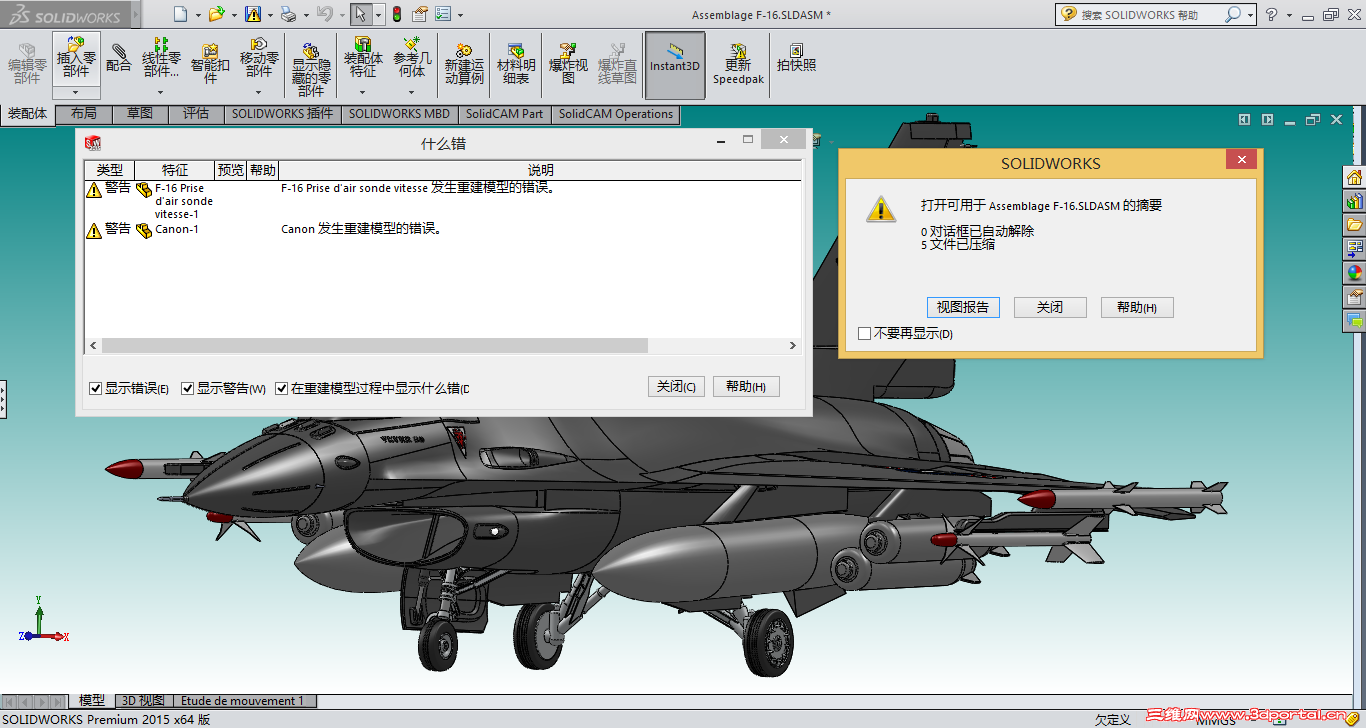
Task: Open the 线性零部件 (Linear Component Pattern) tool
Action: [161, 60]
